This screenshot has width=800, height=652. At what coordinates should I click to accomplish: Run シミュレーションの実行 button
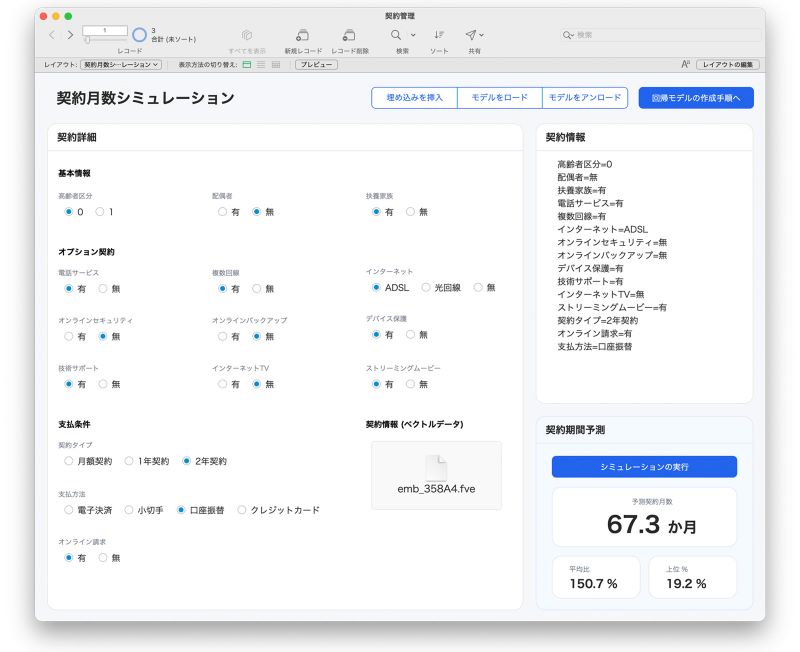coord(644,467)
